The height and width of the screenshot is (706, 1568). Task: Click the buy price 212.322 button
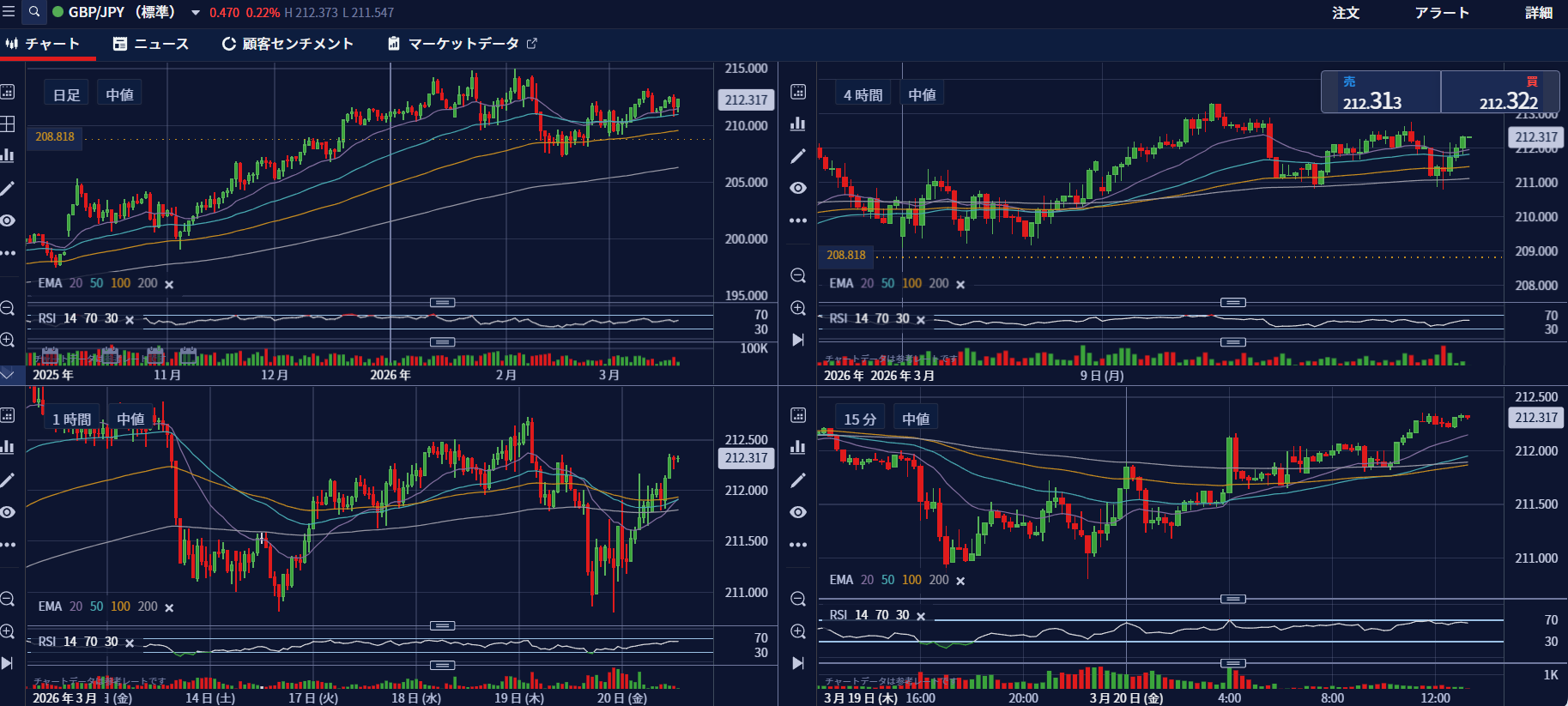(x=1500, y=92)
